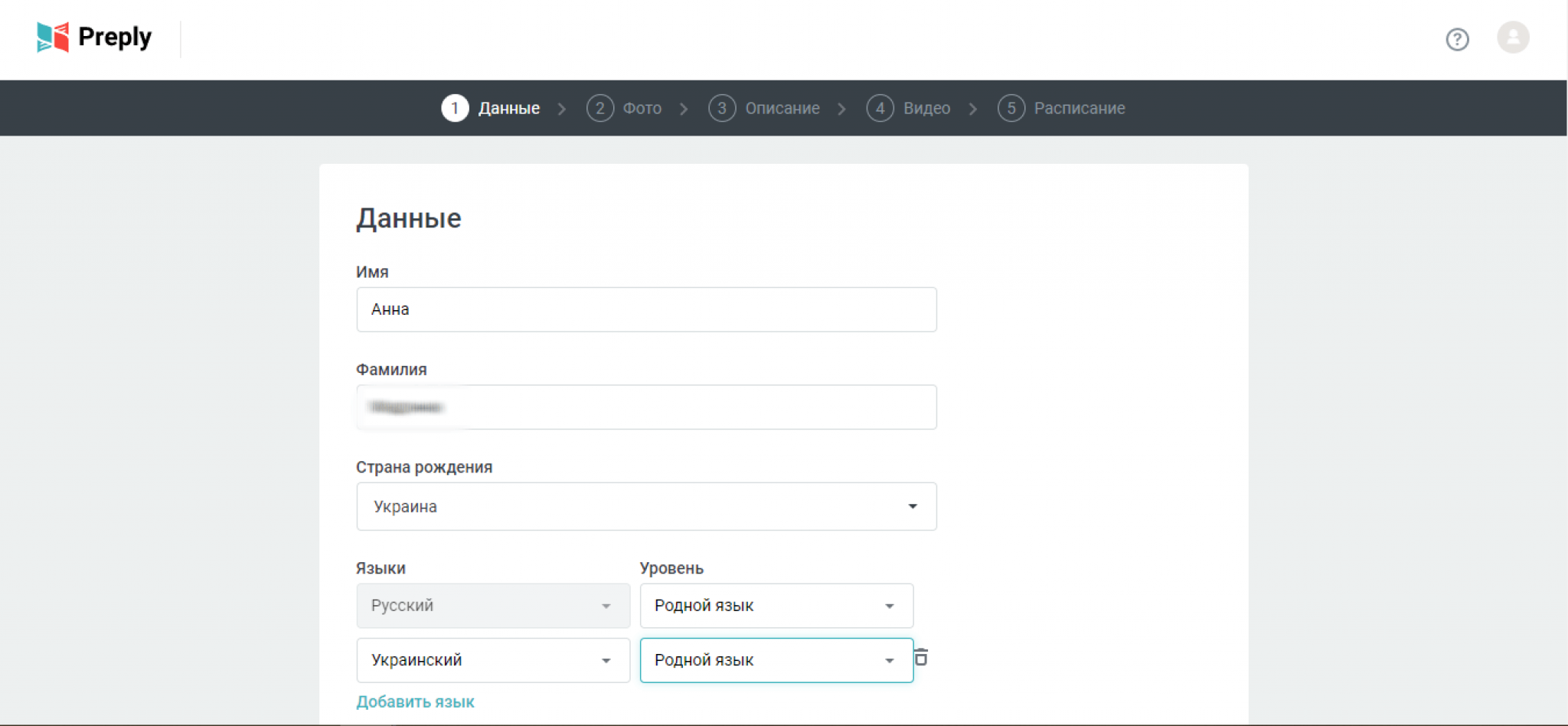Open the Украинский language dropdown
Image resolution: width=1568 pixels, height=726 pixels.
492,660
